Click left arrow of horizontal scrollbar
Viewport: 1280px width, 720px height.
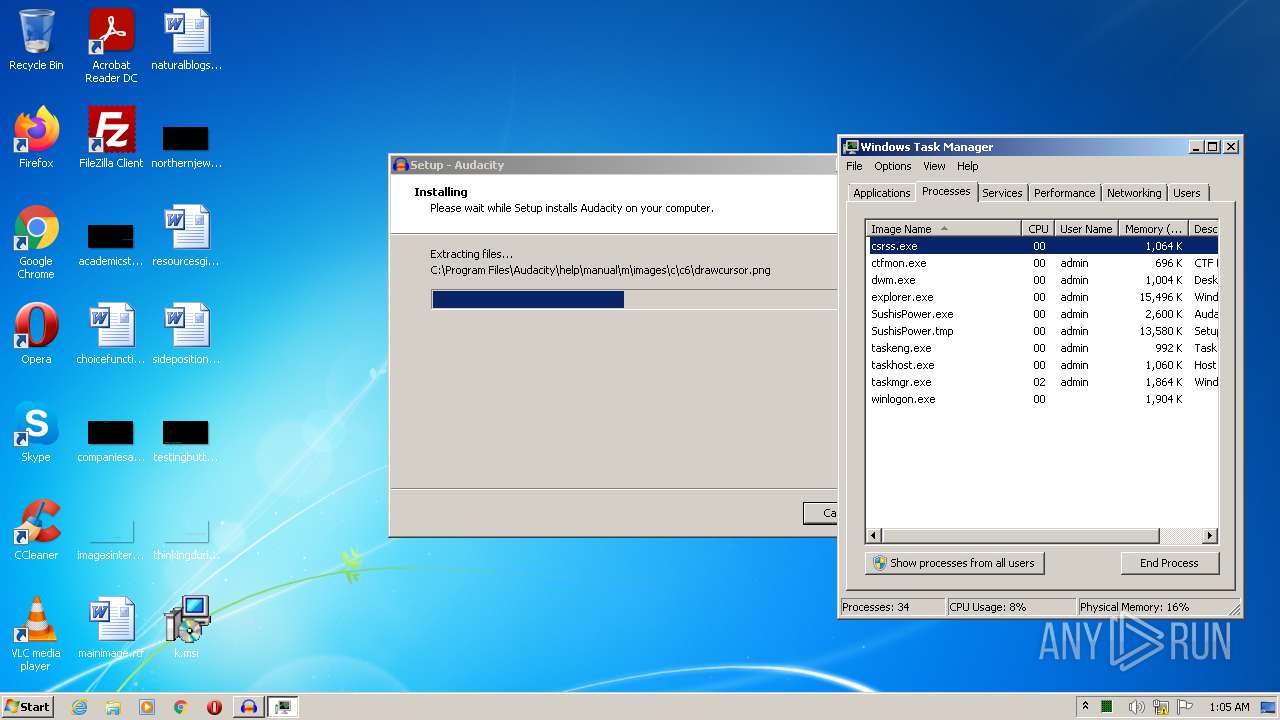(x=874, y=536)
